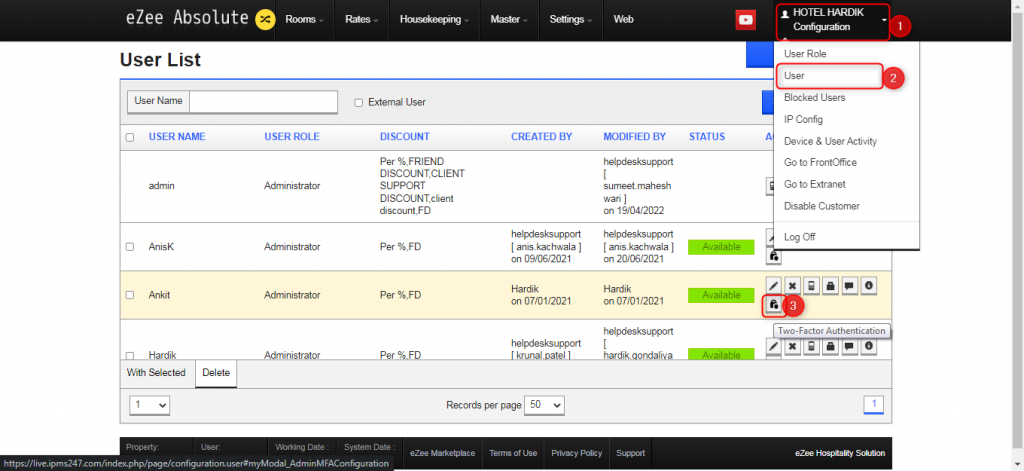Click the padlock icon in Ankit's row
1024x471 pixels.
(x=830, y=285)
